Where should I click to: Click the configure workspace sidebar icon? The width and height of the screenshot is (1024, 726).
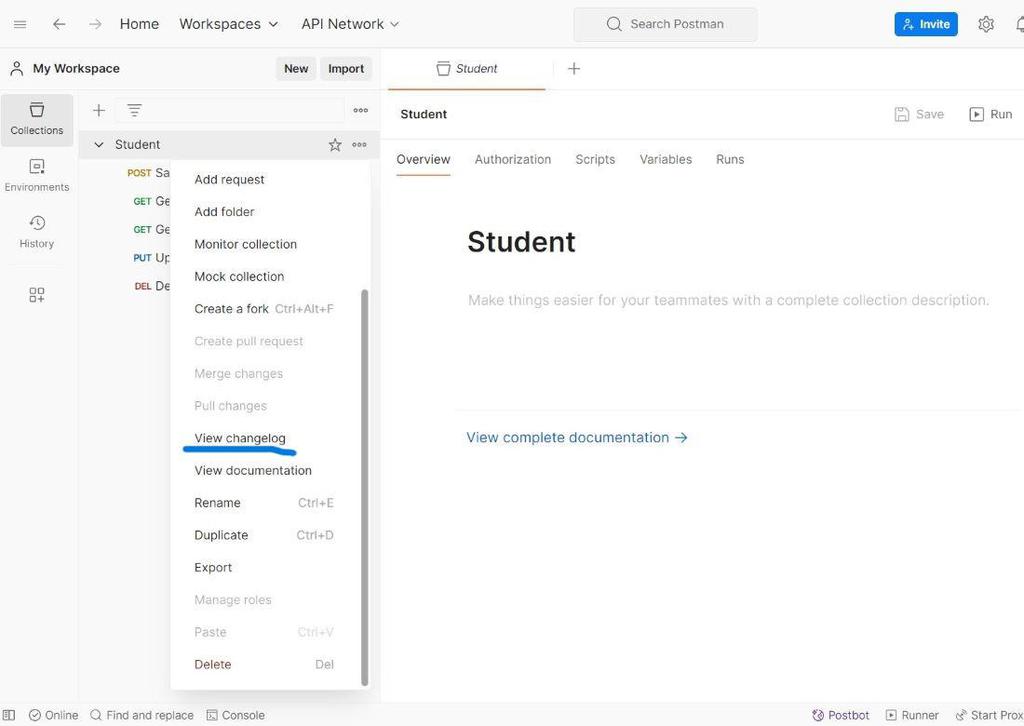(x=37, y=295)
